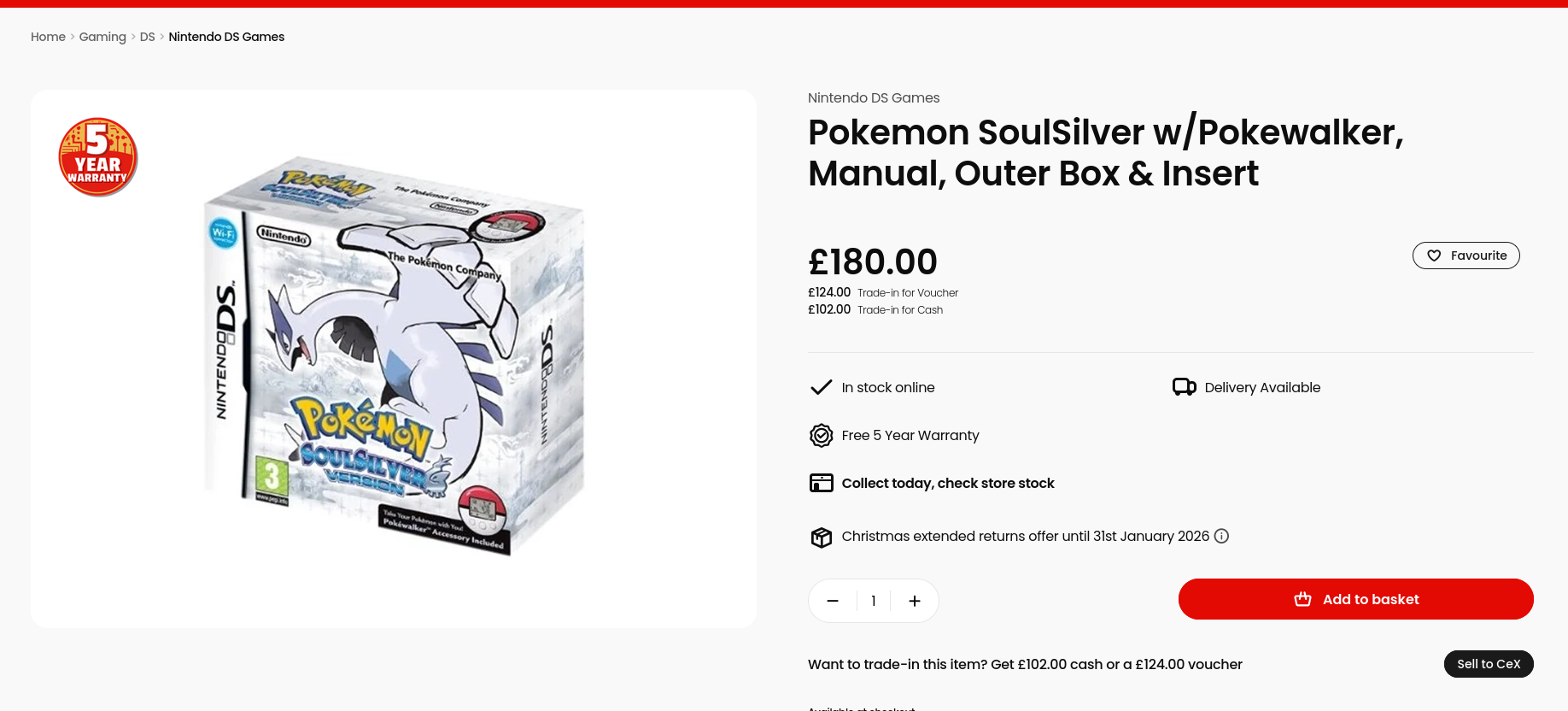
Task: Add the Pokemon SoulSilver game to basket
Action: [x=1355, y=599]
